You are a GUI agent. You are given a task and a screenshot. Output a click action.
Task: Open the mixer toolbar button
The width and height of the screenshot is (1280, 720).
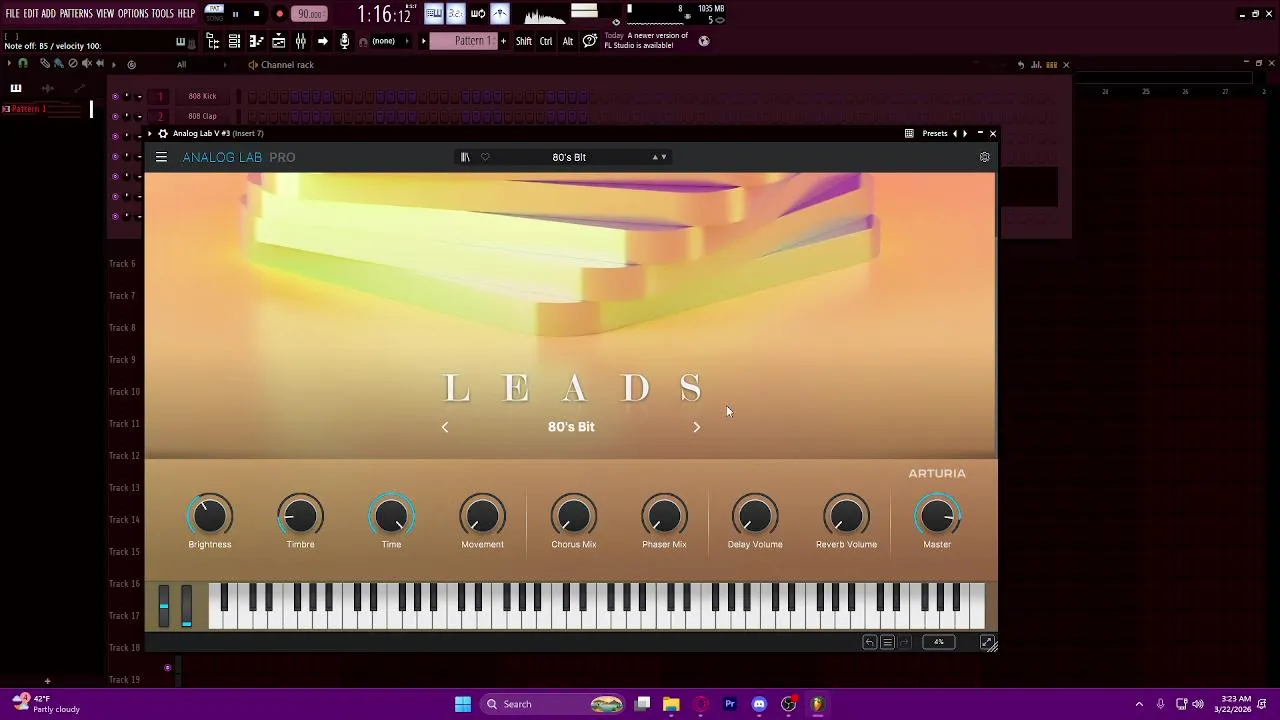tap(300, 41)
